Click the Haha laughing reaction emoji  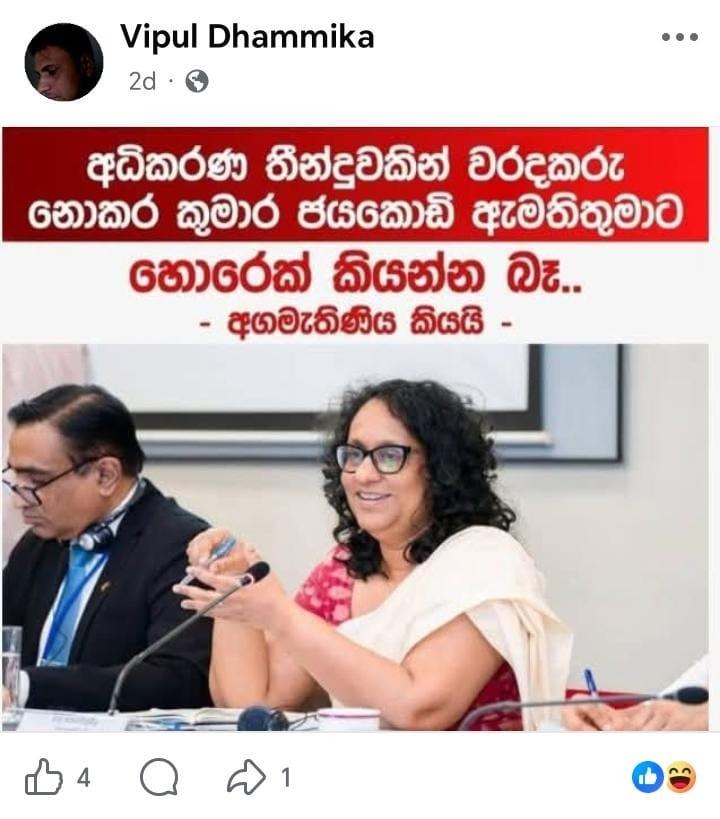tap(680, 777)
